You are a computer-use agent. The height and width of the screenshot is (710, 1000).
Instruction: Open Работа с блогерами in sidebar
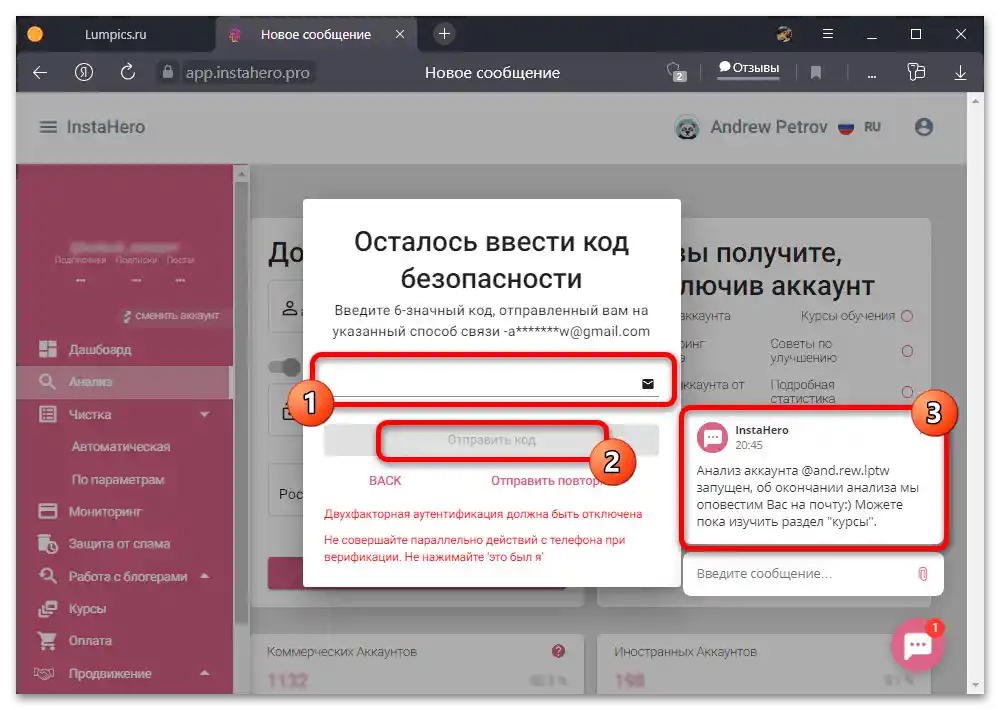click(128, 577)
